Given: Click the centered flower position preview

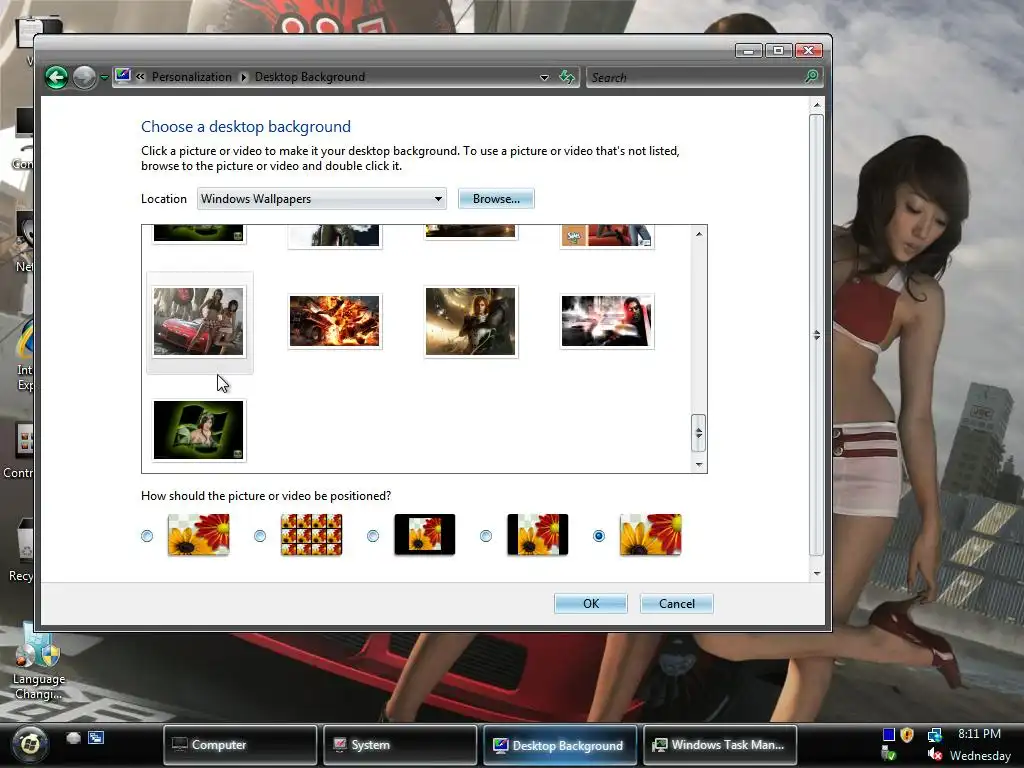Looking at the screenshot, I should click(424, 534).
